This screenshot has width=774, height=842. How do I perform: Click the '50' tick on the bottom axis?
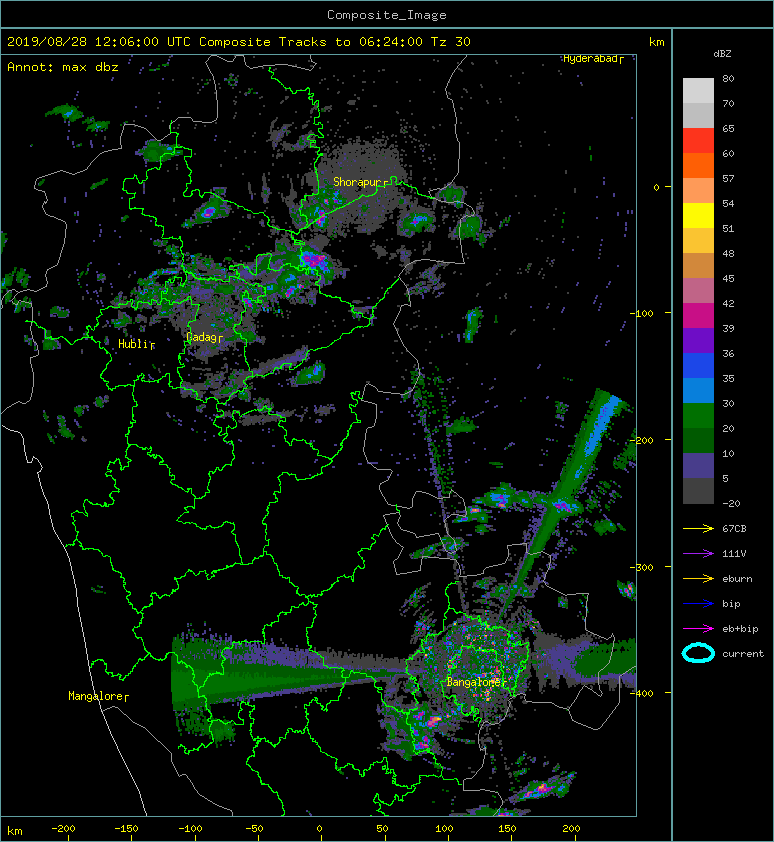pos(382,829)
